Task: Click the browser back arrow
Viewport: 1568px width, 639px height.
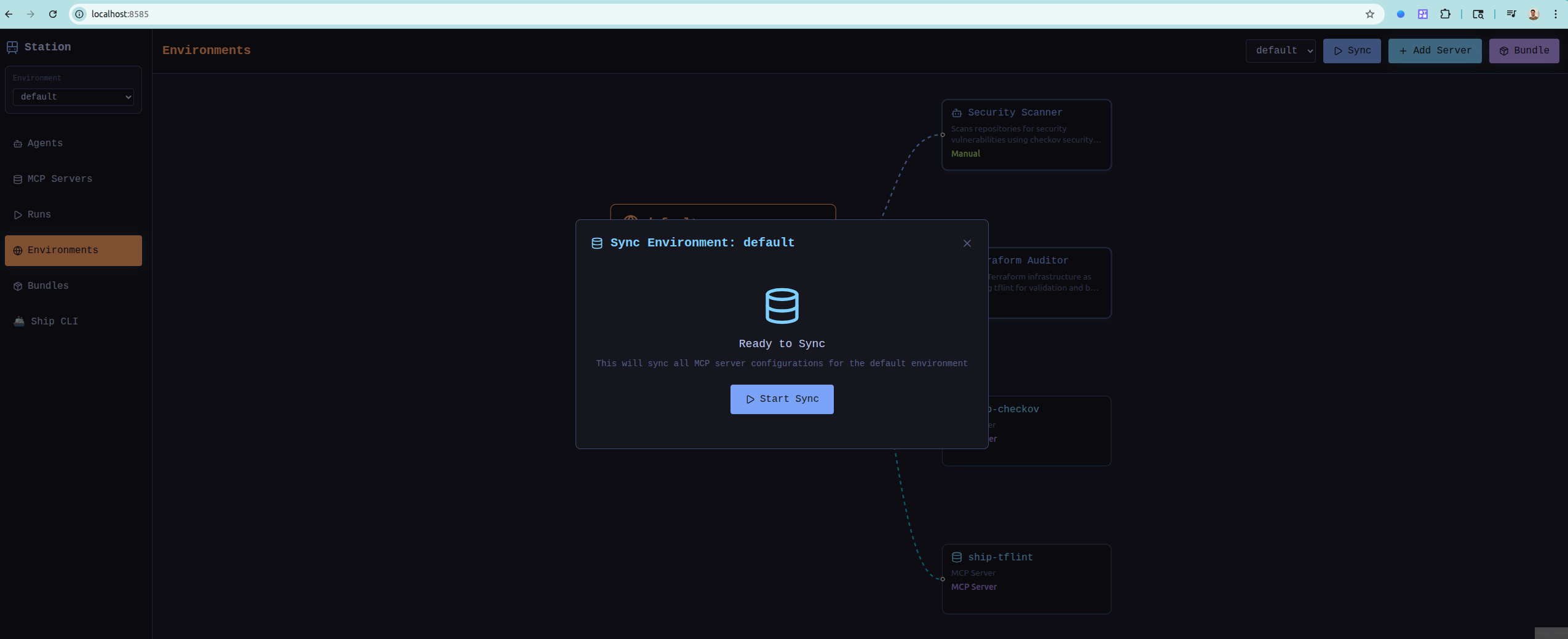Action: point(9,14)
